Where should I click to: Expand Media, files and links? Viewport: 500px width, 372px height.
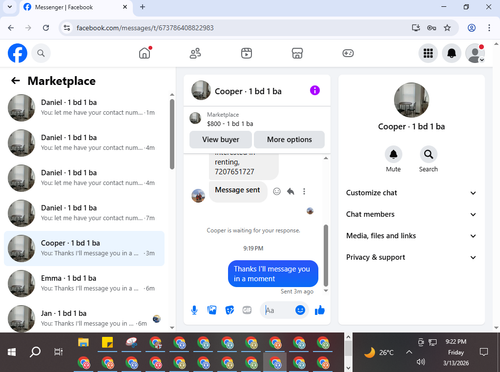point(411,236)
